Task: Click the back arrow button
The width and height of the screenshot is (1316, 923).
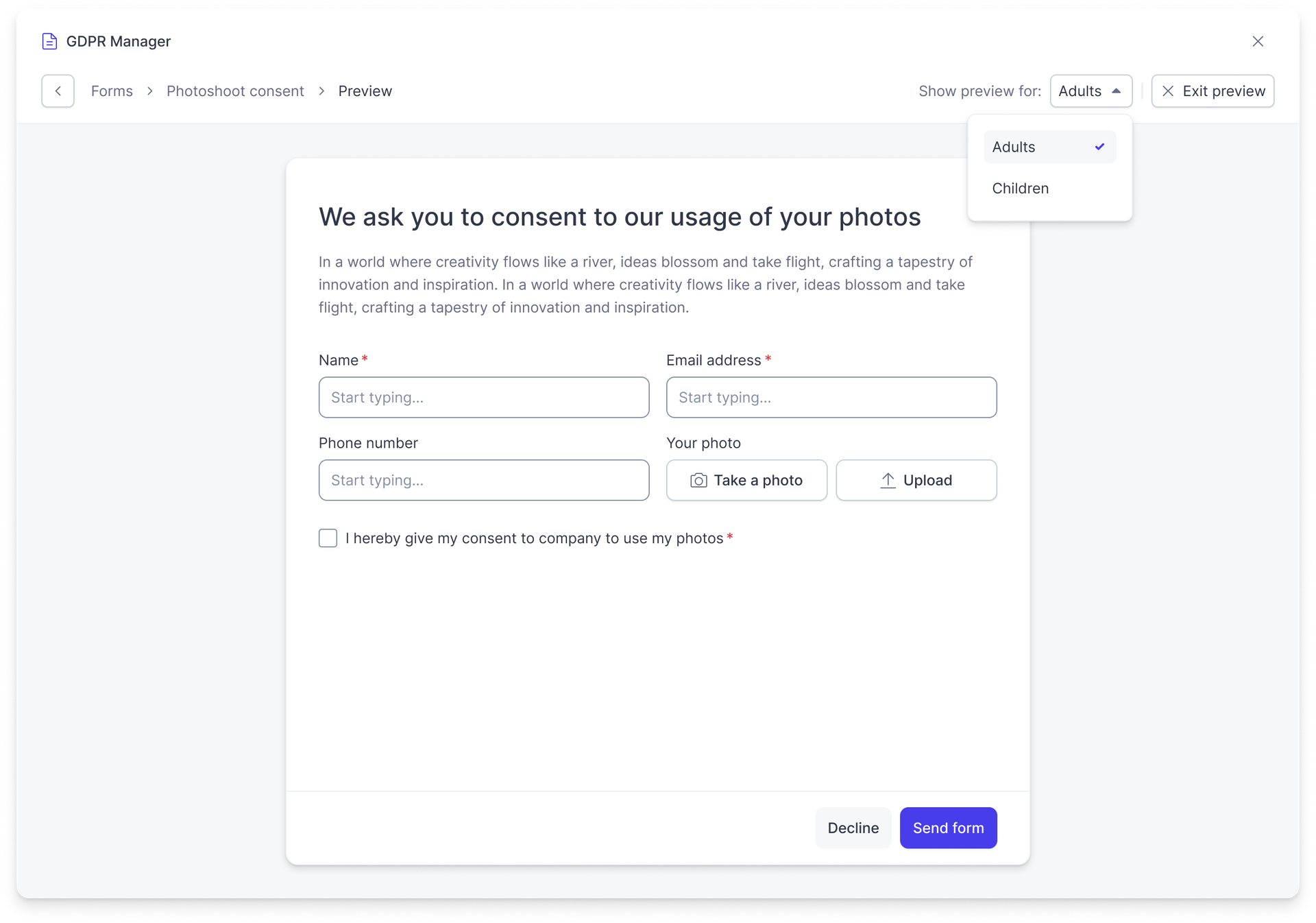Action: coord(58,91)
